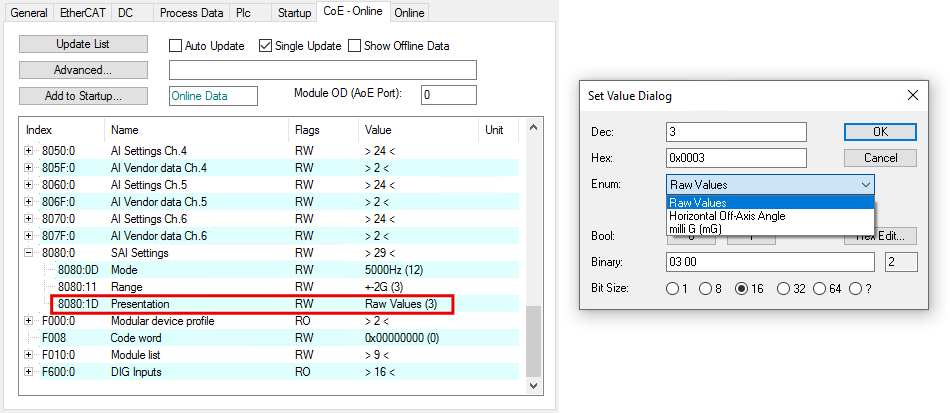
Task: Click the Update List button
Action: pyautogui.click(x=83, y=44)
